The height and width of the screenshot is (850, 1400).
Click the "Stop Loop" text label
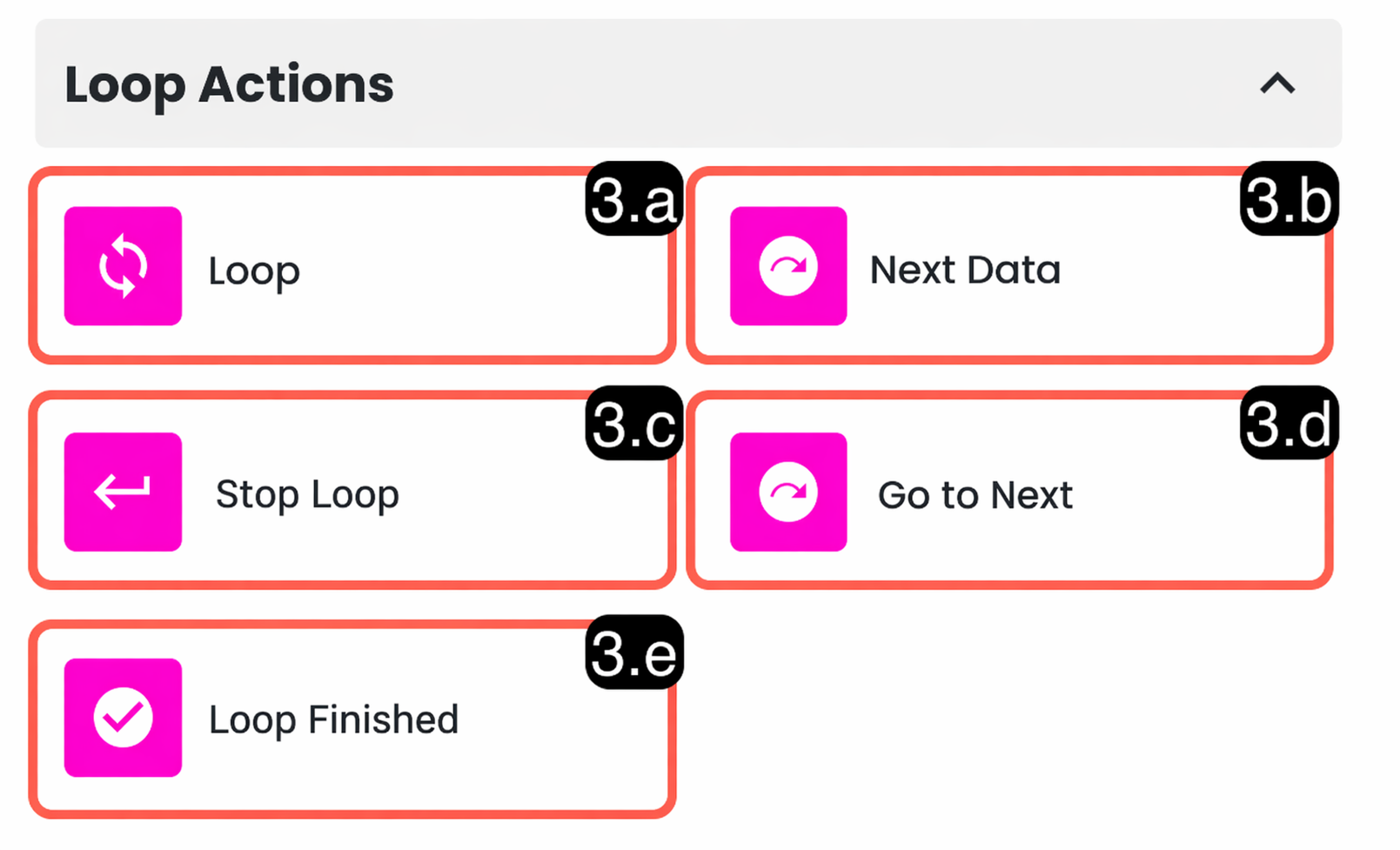pos(307,495)
